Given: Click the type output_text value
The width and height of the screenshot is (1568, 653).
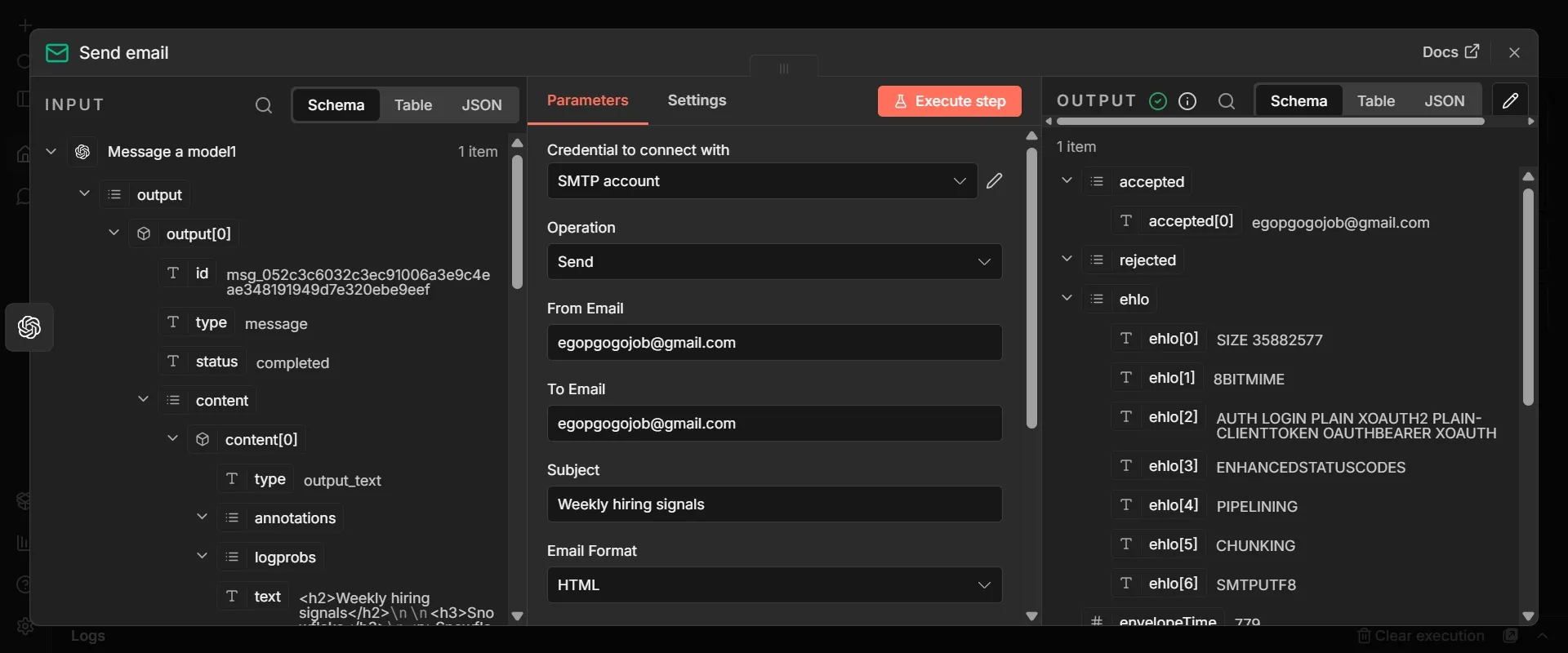Looking at the screenshot, I should click(x=342, y=481).
